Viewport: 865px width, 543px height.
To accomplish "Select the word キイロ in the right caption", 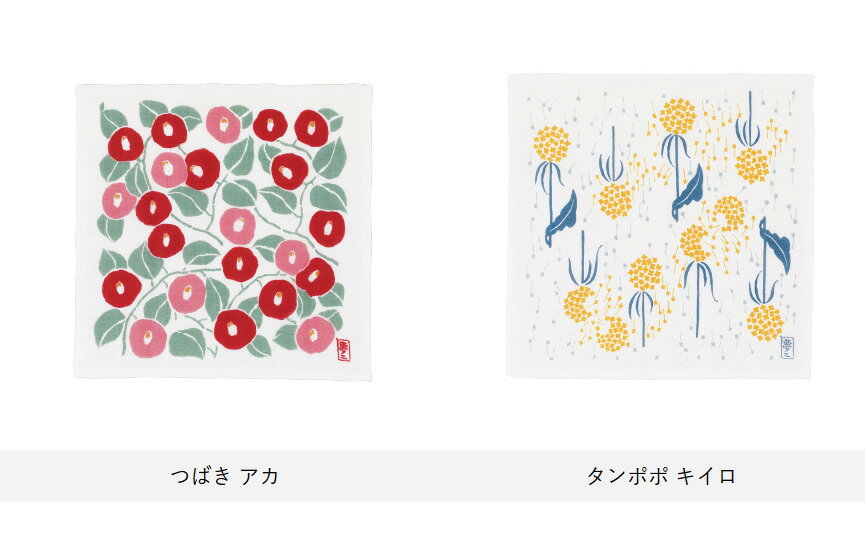I will [x=706, y=476].
